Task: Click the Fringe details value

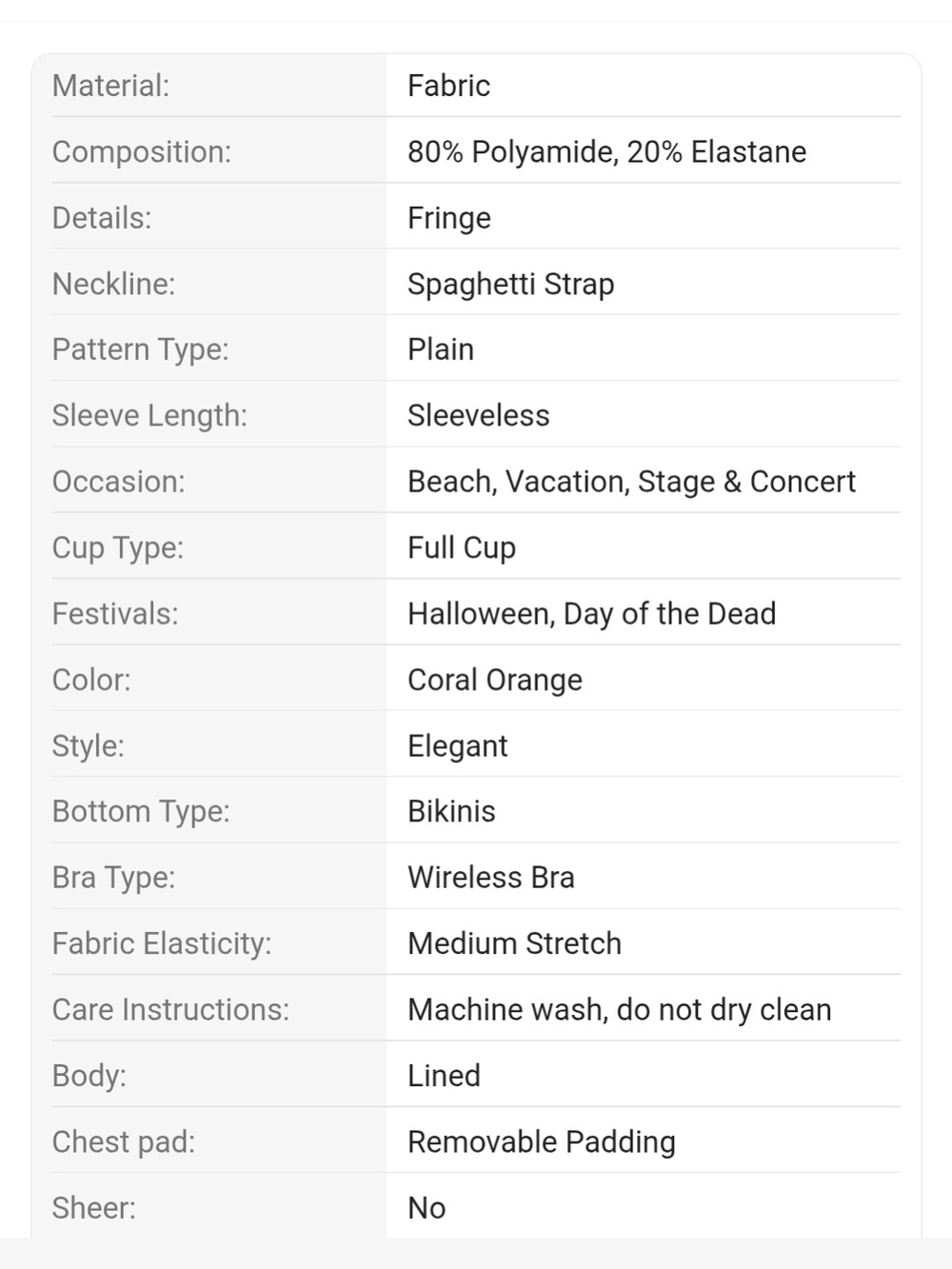Action: pyautogui.click(x=448, y=218)
